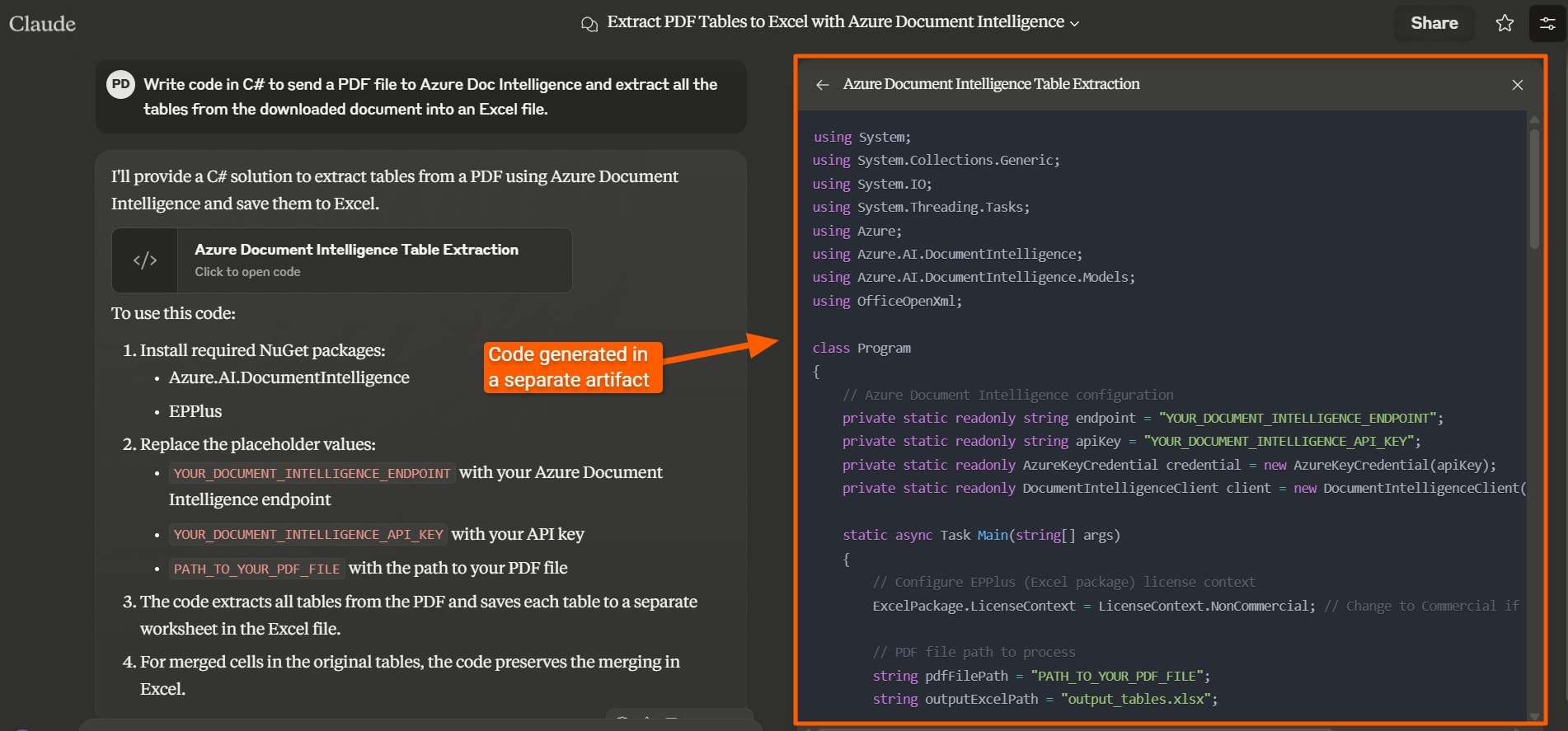Click the YOUR_DOCUMENT_INTELLIGENCE_ENDPOINT inline code in chat

312,473
